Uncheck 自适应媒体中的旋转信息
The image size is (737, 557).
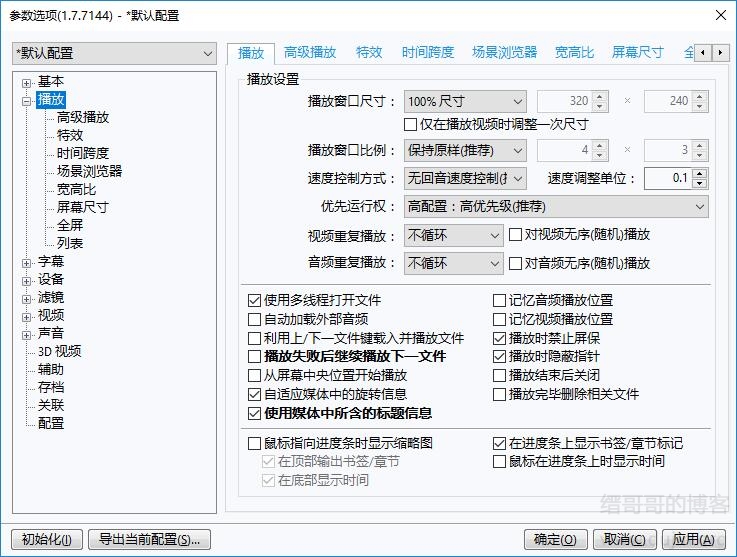coord(254,394)
